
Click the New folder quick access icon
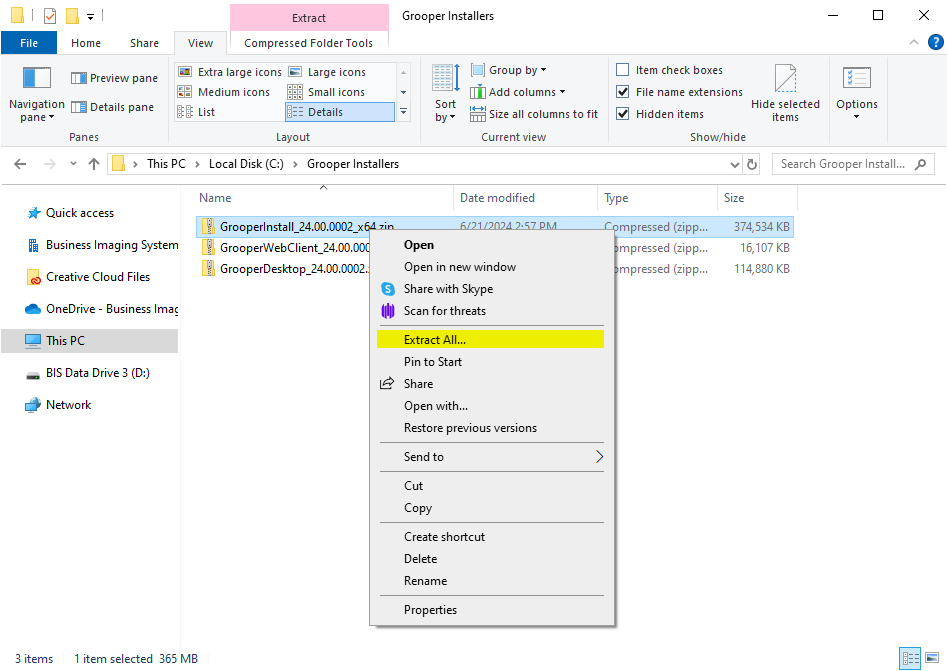(73, 16)
